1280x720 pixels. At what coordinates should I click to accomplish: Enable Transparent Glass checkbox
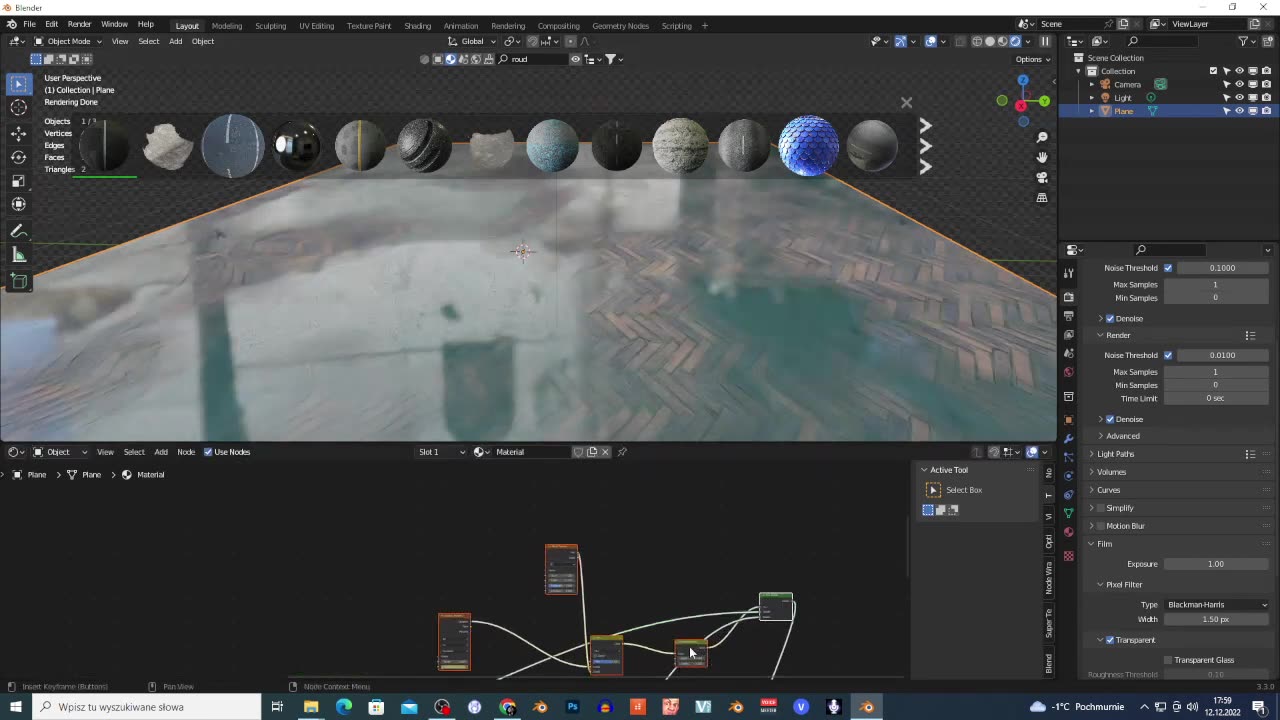1168,660
